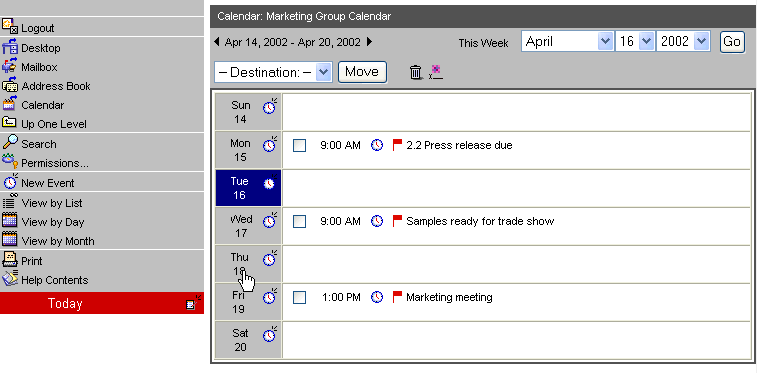Click the Go button

(732, 42)
